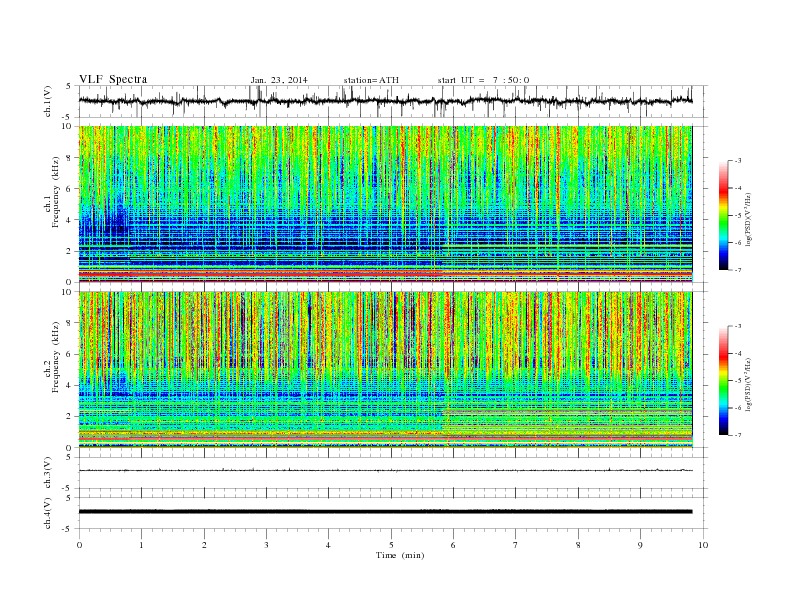Click the log(PSD) label beside ch.2 color bar
792x612 pixels.
(749, 385)
